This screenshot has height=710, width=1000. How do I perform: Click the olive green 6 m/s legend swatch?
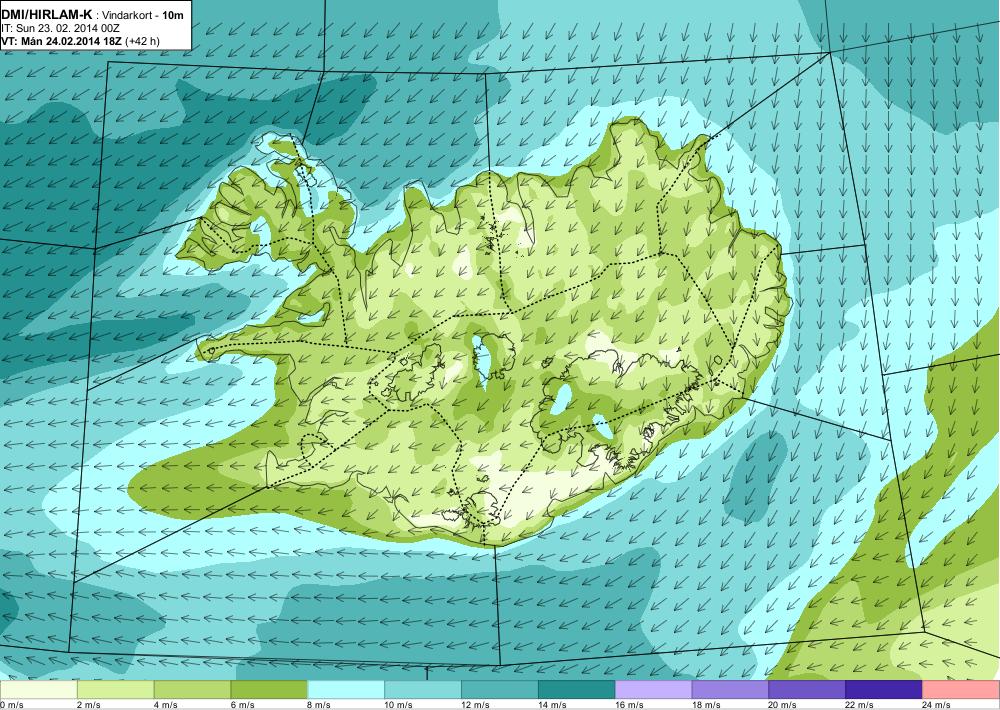(x=269, y=690)
